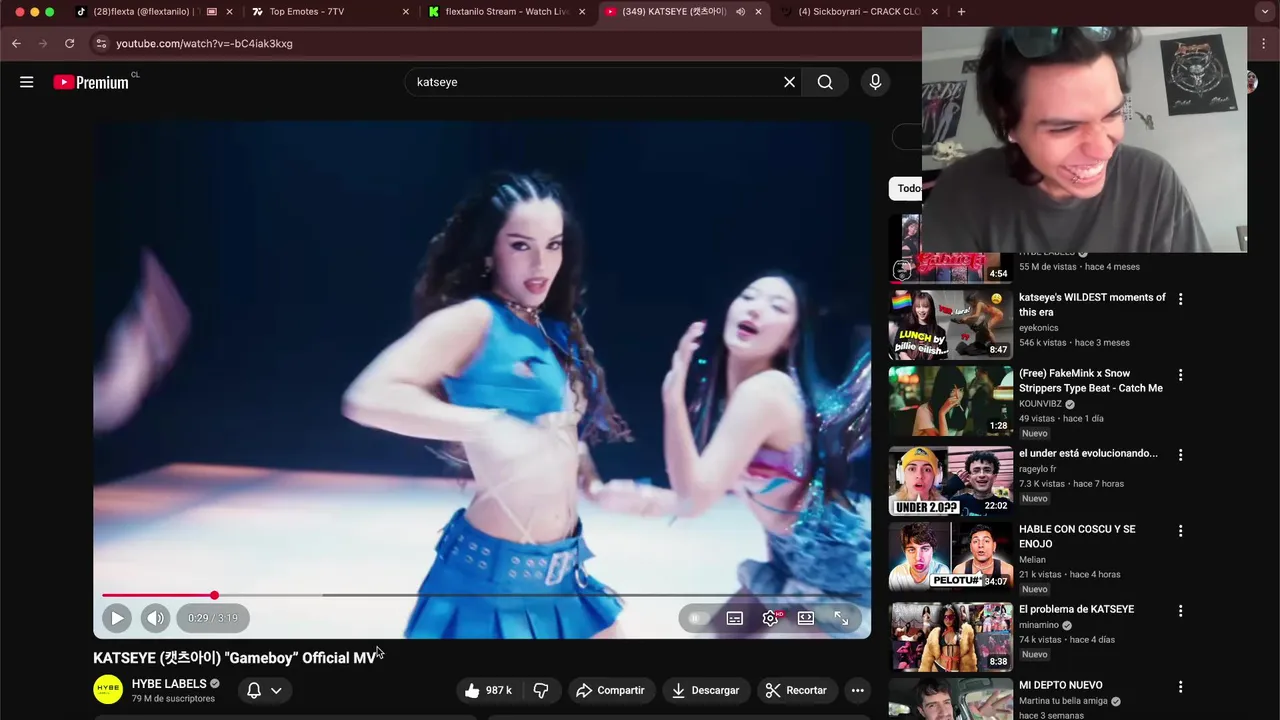Switch to Sickboyrari CRACK CLOUD tab
This screenshot has height=720, width=1280.
[x=860, y=12]
